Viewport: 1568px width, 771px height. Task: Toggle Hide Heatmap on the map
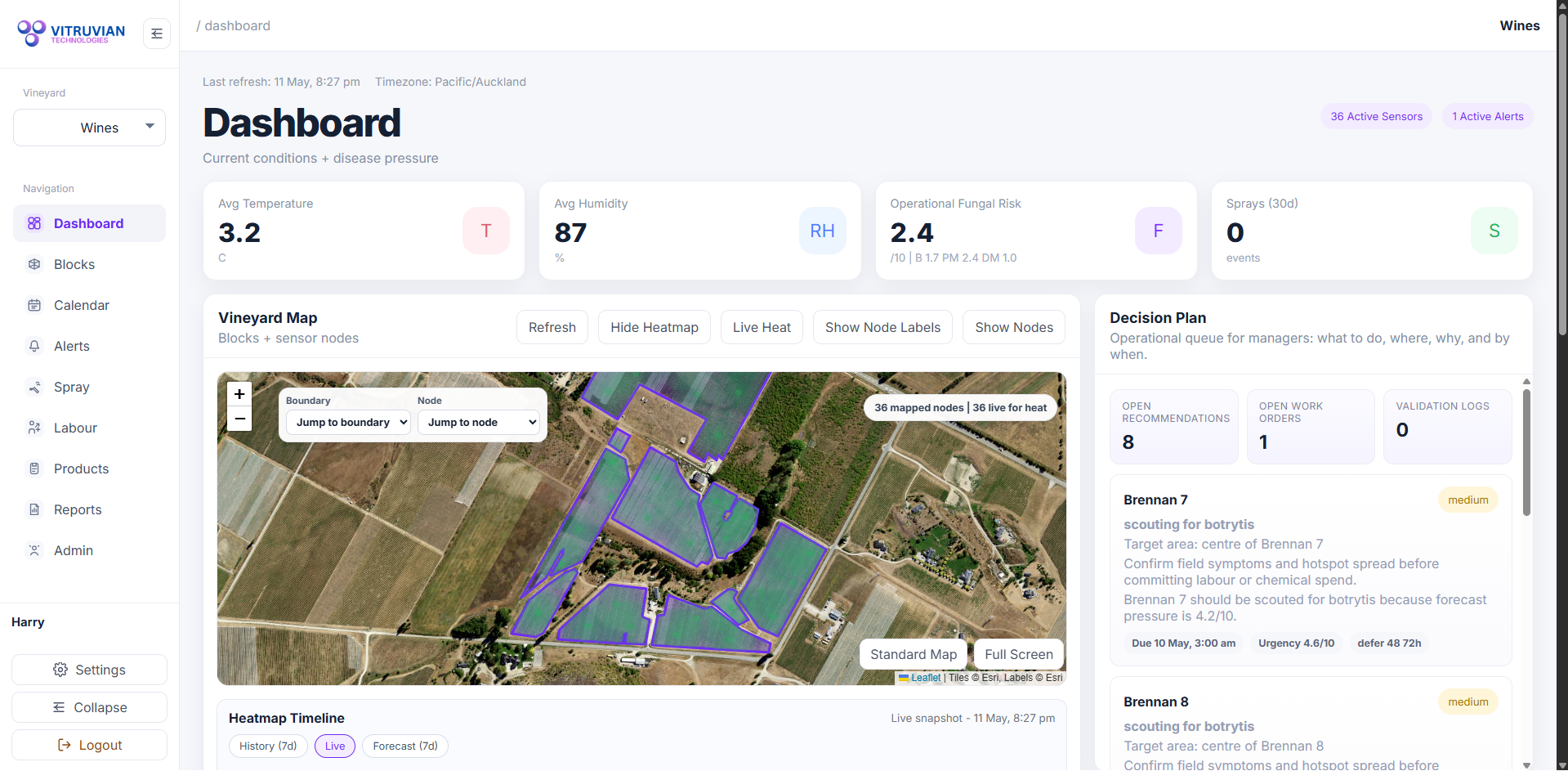[654, 327]
